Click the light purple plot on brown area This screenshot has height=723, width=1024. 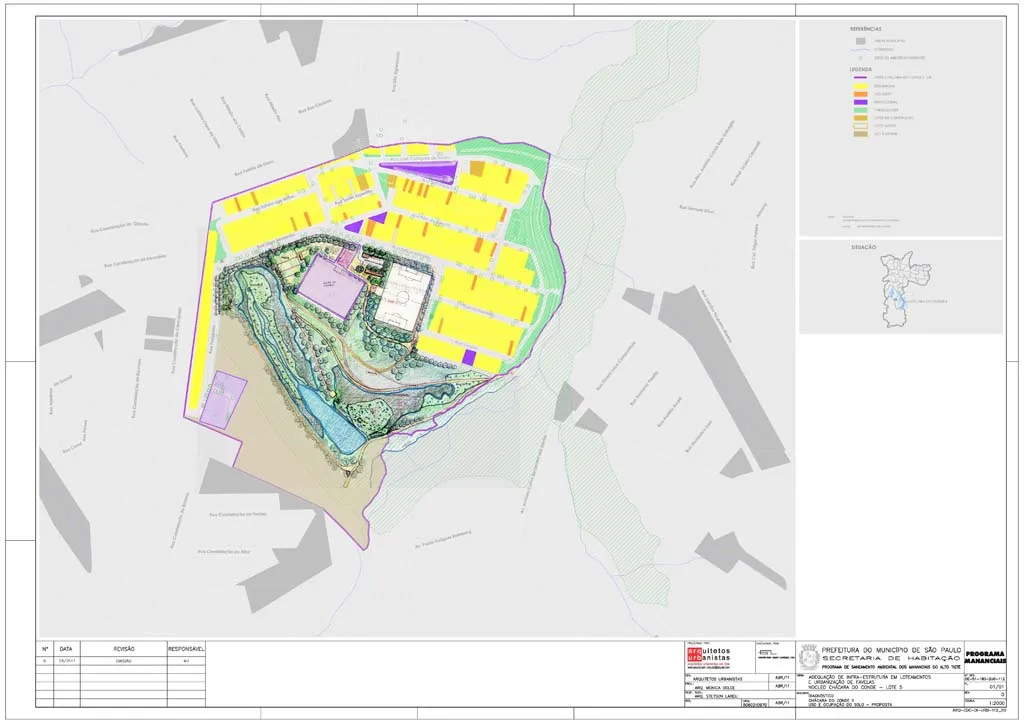222,400
